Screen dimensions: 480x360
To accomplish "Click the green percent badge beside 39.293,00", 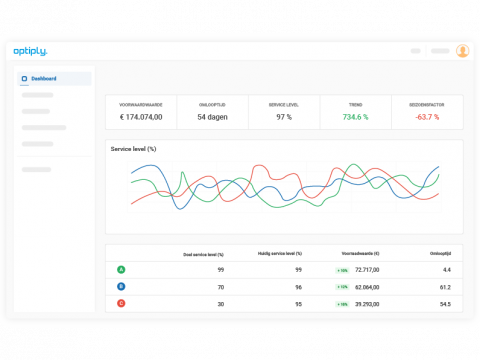I will click(342, 304).
